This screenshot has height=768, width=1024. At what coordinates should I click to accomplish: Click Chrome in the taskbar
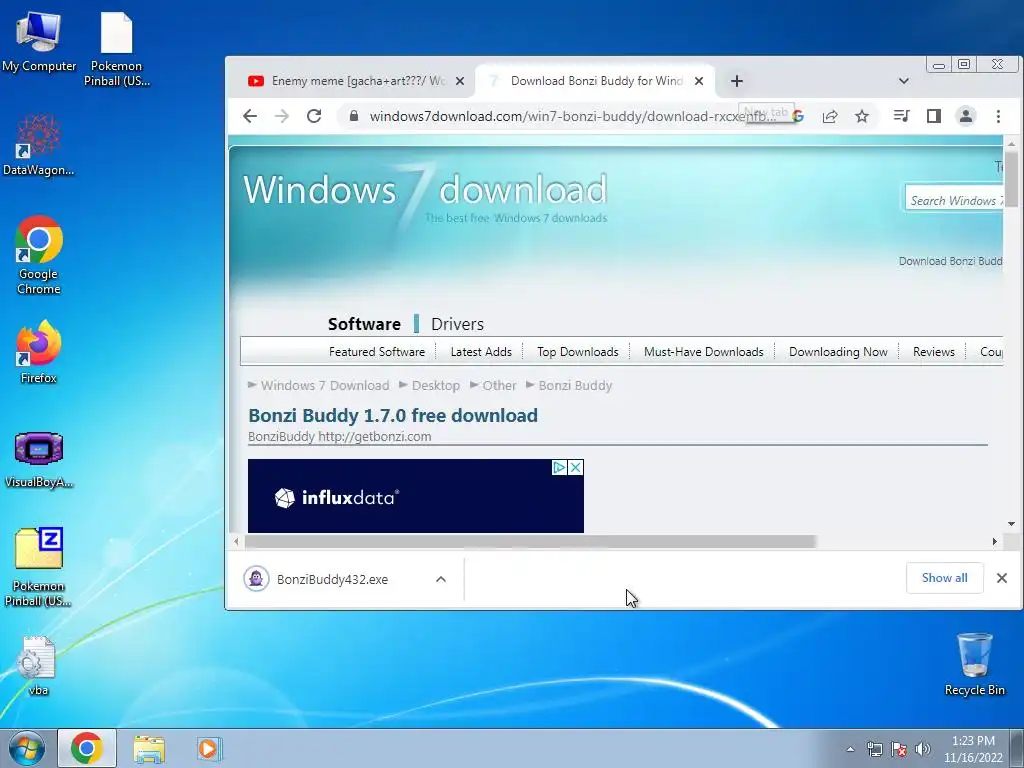pyautogui.click(x=87, y=748)
